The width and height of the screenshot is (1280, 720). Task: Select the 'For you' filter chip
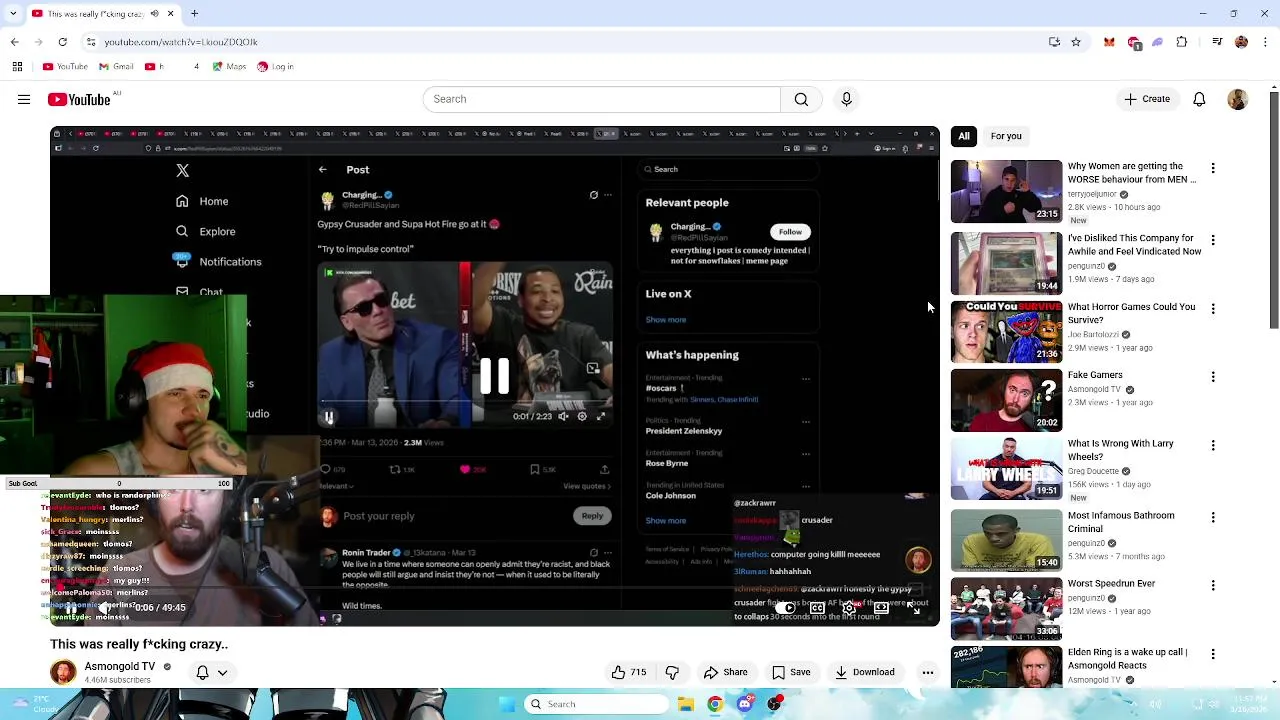click(1006, 136)
